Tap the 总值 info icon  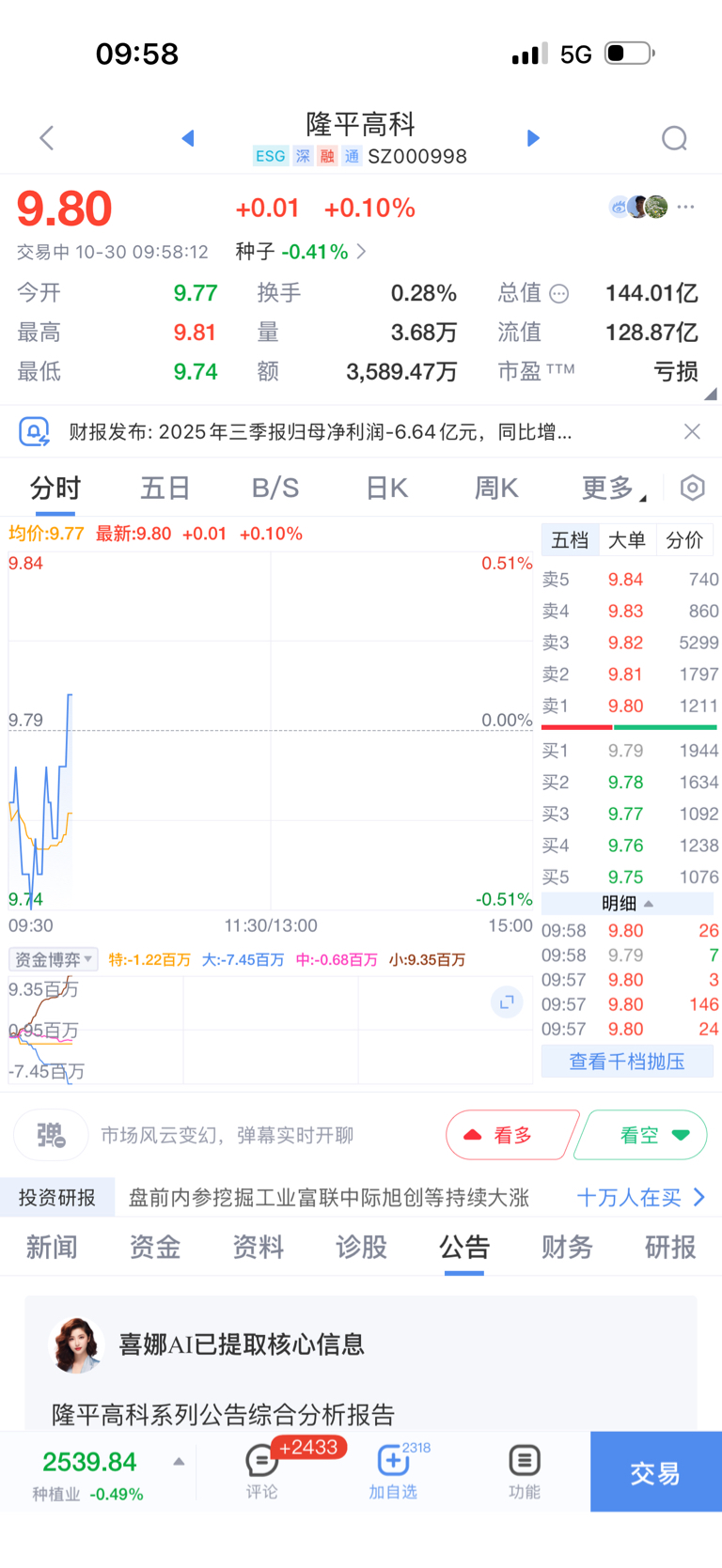point(559,294)
